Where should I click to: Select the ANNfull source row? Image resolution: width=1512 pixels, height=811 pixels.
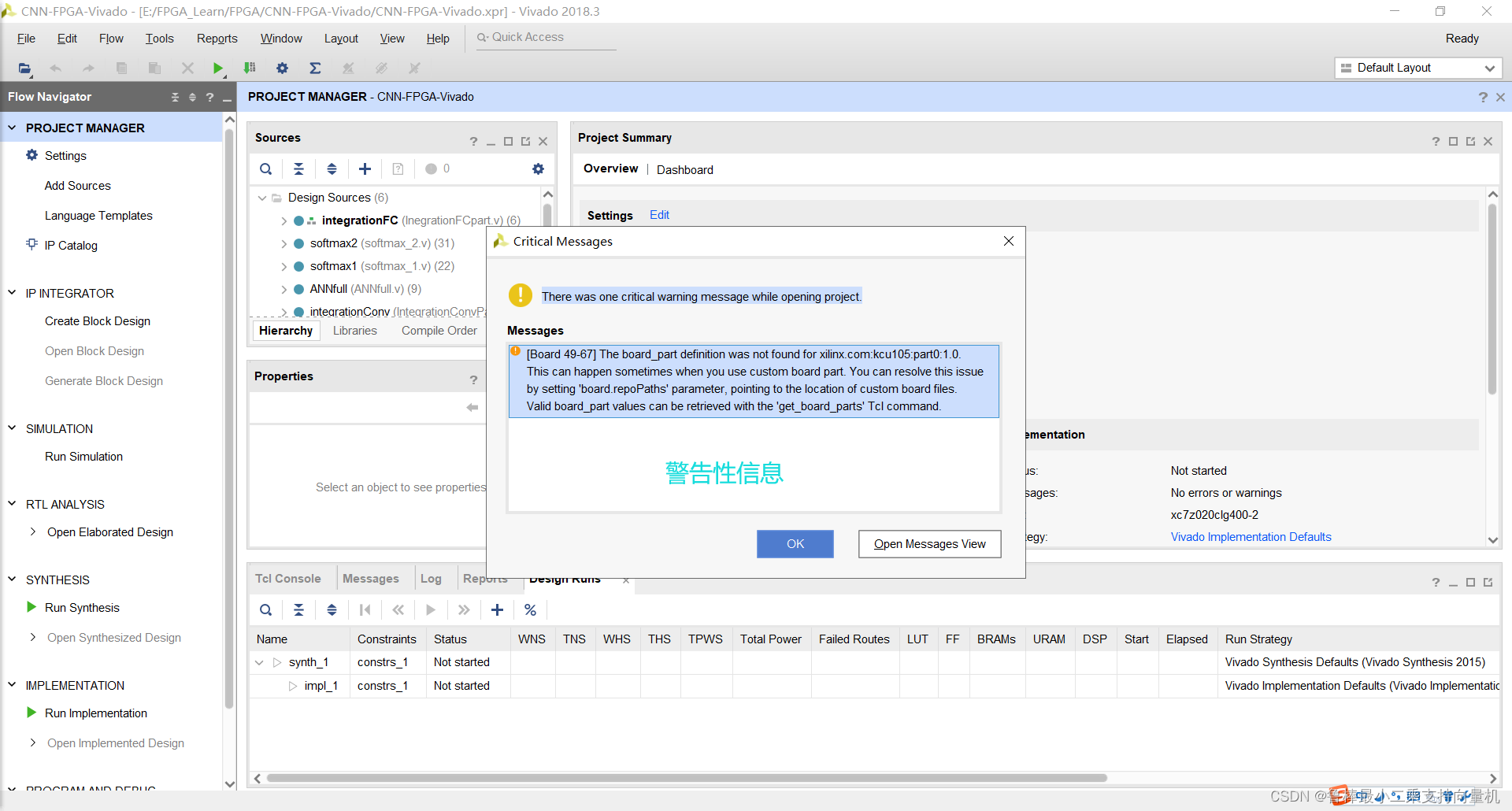click(x=365, y=289)
